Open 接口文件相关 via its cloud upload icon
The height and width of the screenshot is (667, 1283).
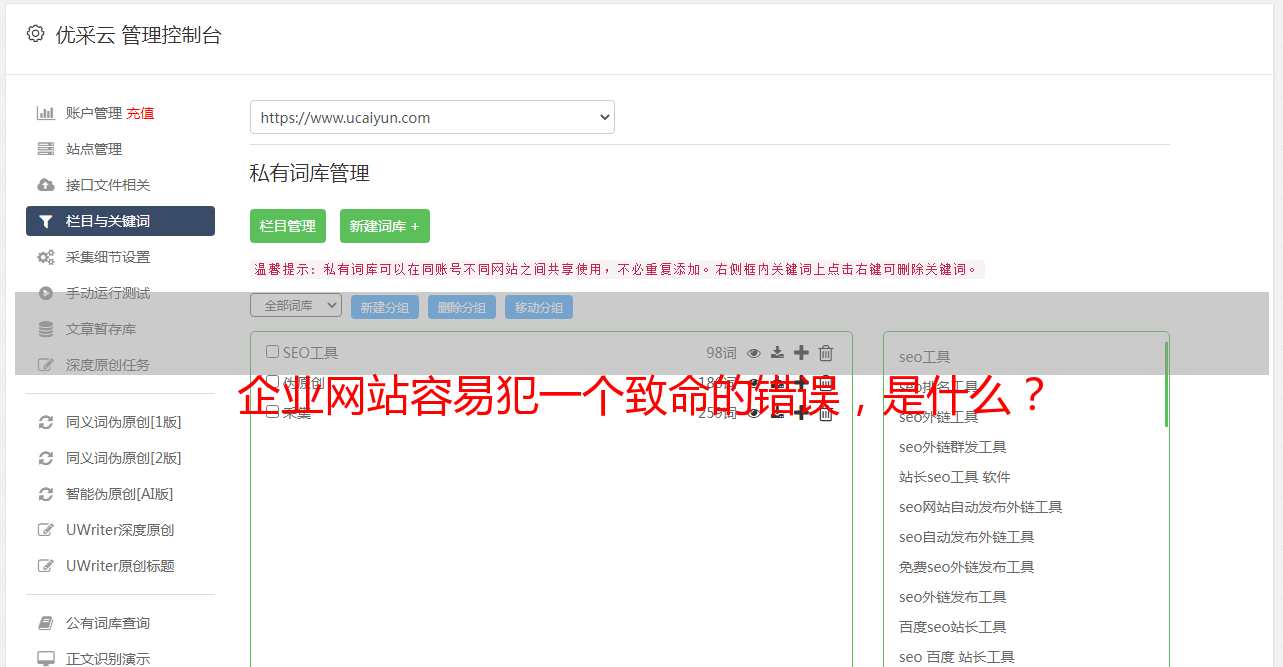[x=46, y=185]
